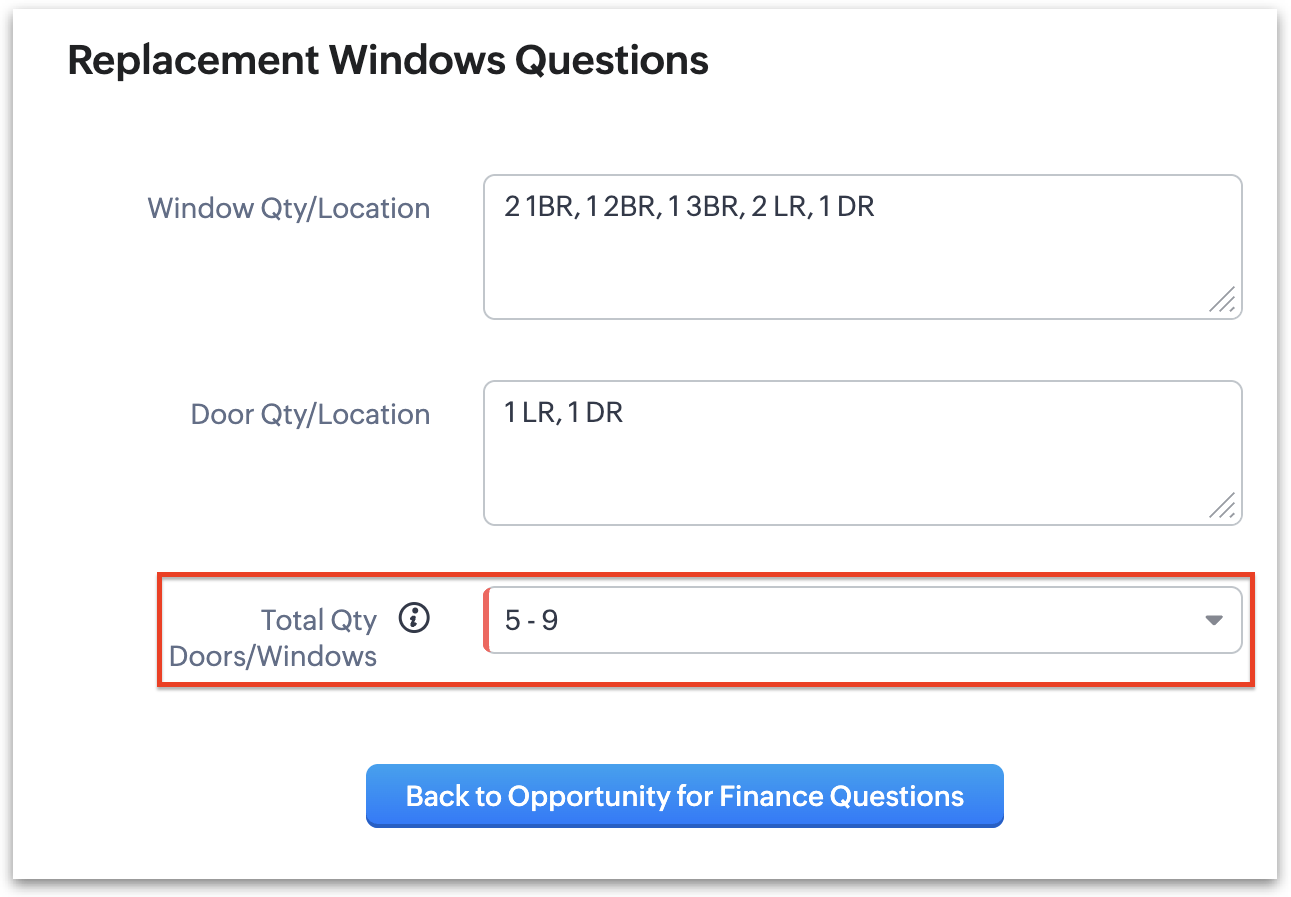Viewport: 1291px width, 897px height.
Task: Click the Door Qty/Location resize handle
Action: tap(1222, 505)
